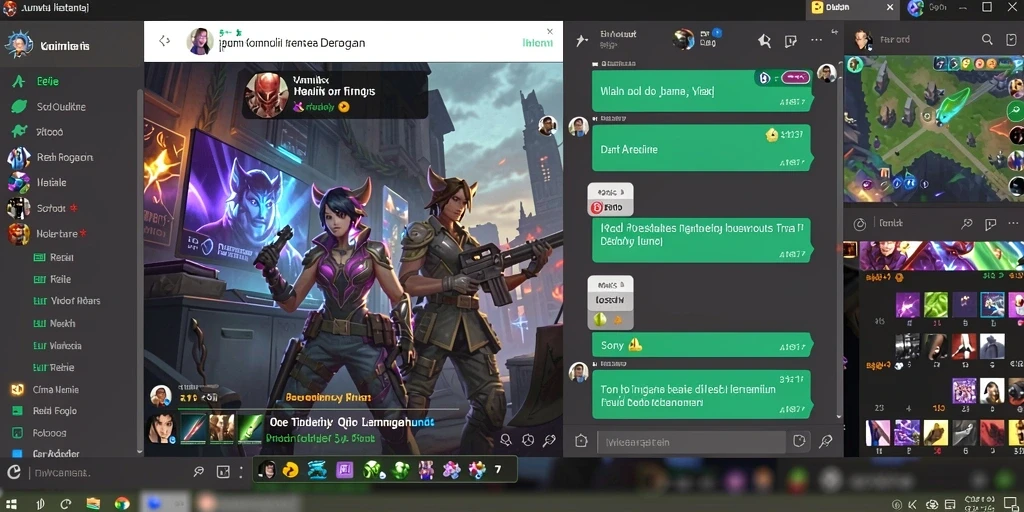Open the note icon in the chat header
The width and height of the screenshot is (1024, 512).
click(x=790, y=41)
